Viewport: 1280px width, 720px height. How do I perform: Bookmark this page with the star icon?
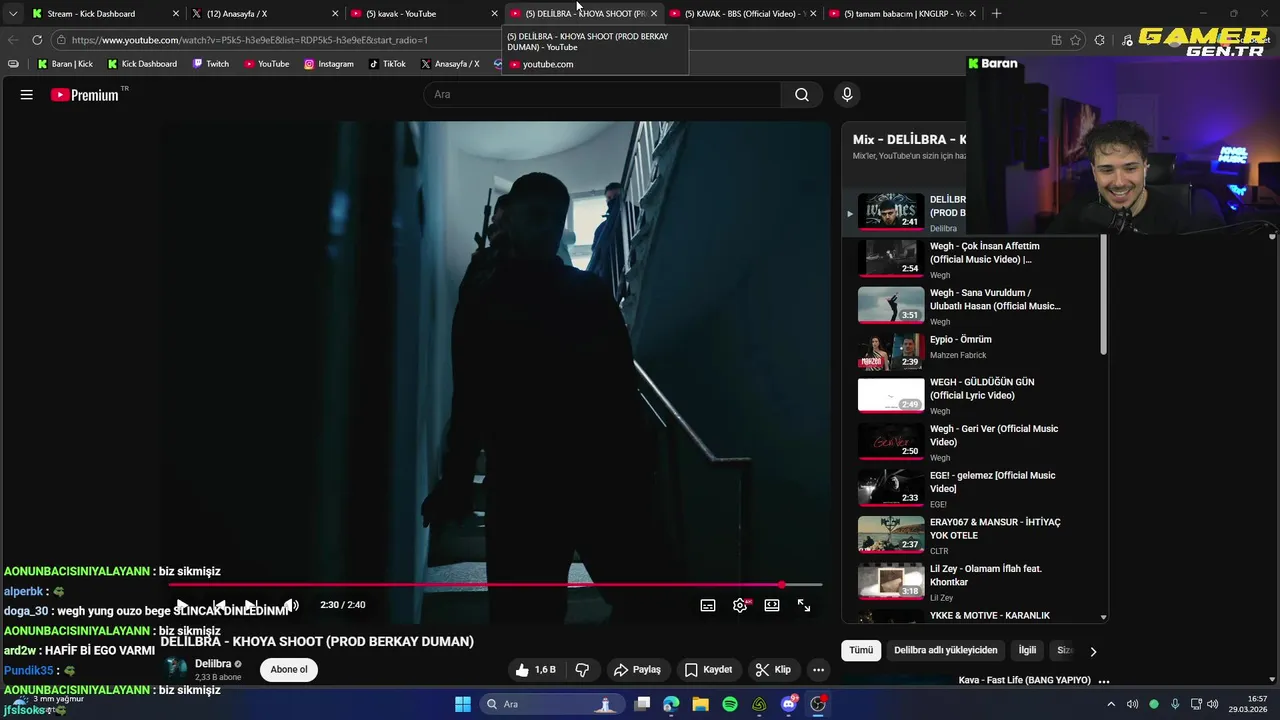click(x=1076, y=40)
